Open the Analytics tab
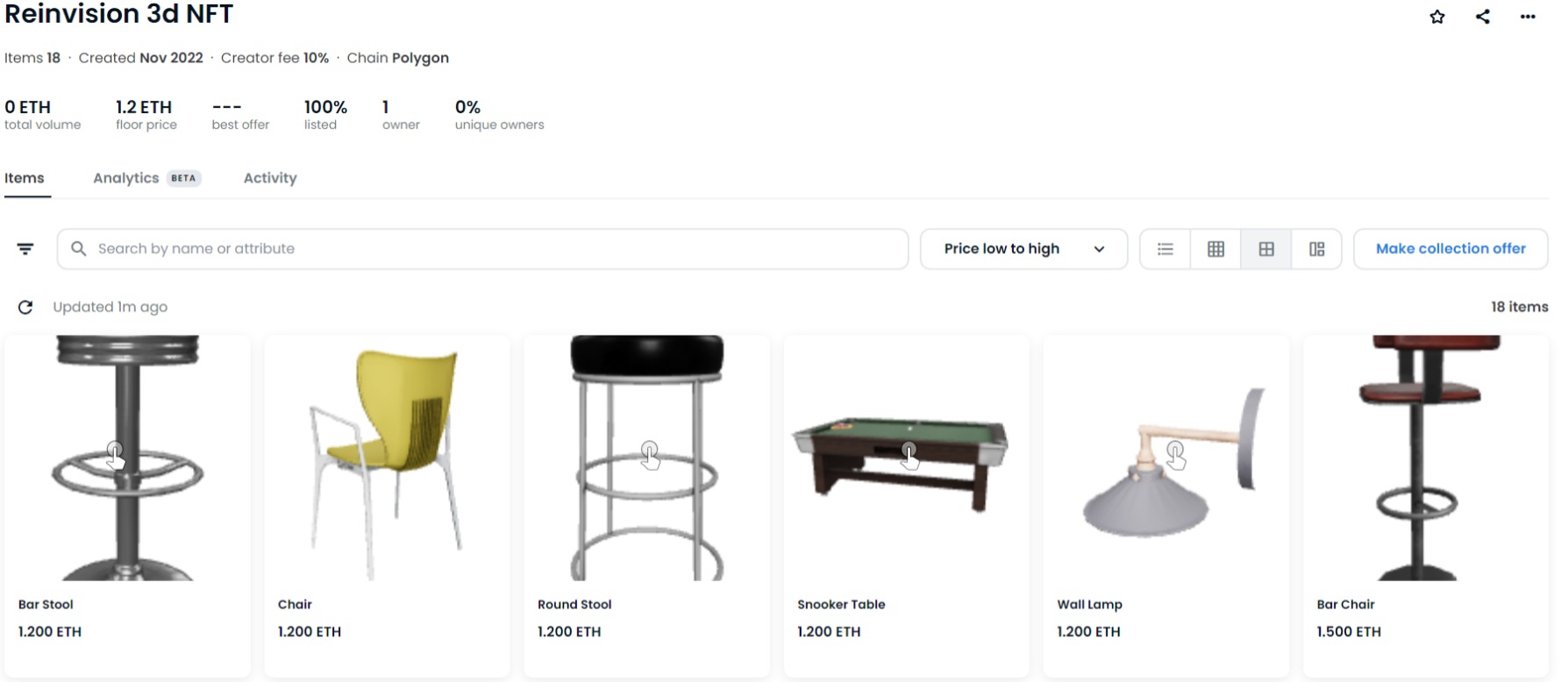This screenshot has width=1568, height=682. click(x=126, y=178)
